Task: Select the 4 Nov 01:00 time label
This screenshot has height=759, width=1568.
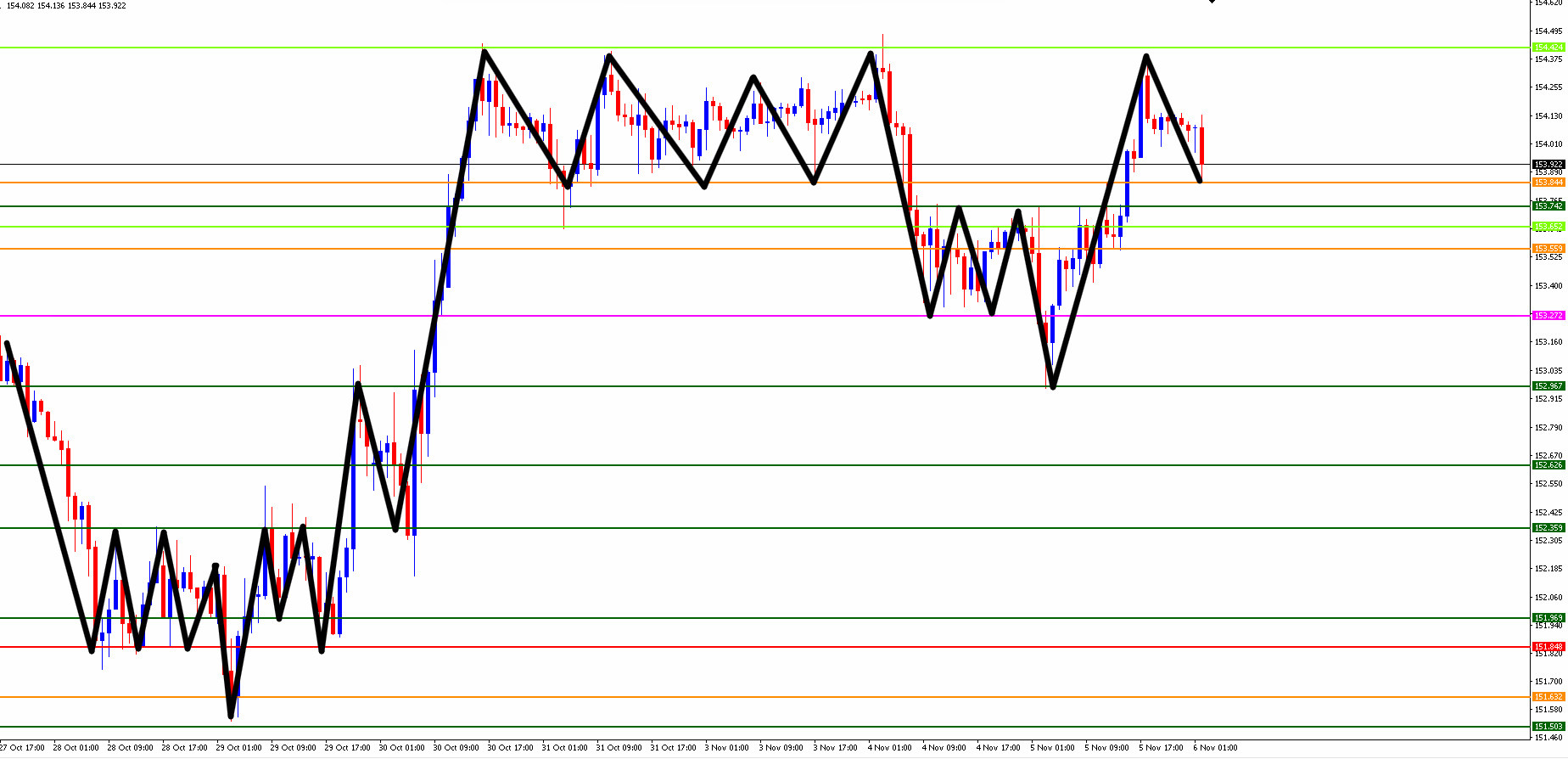Action: point(889,748)
